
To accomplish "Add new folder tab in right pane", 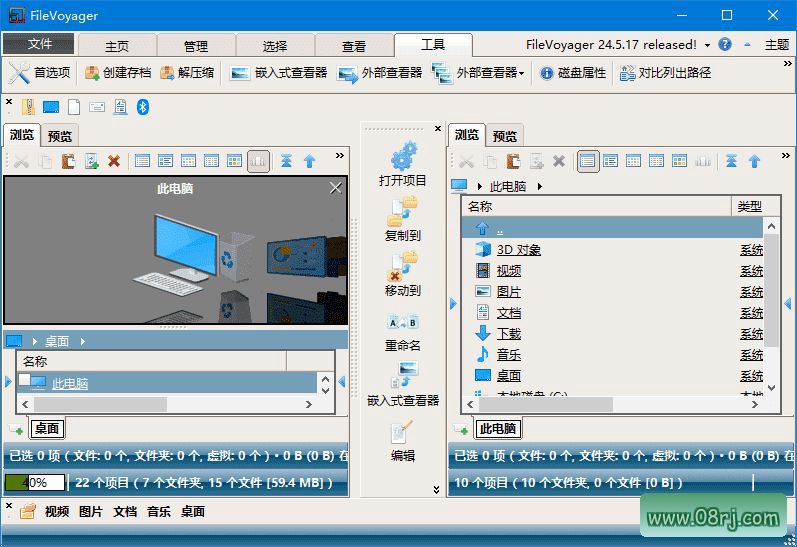I will pyautogui.click(x=462, y=430).
